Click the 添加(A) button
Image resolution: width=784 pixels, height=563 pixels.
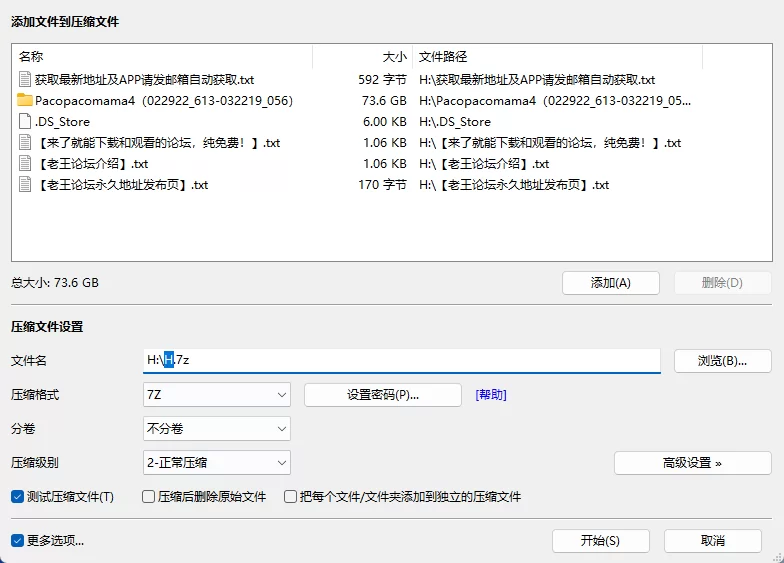[610, 283]
